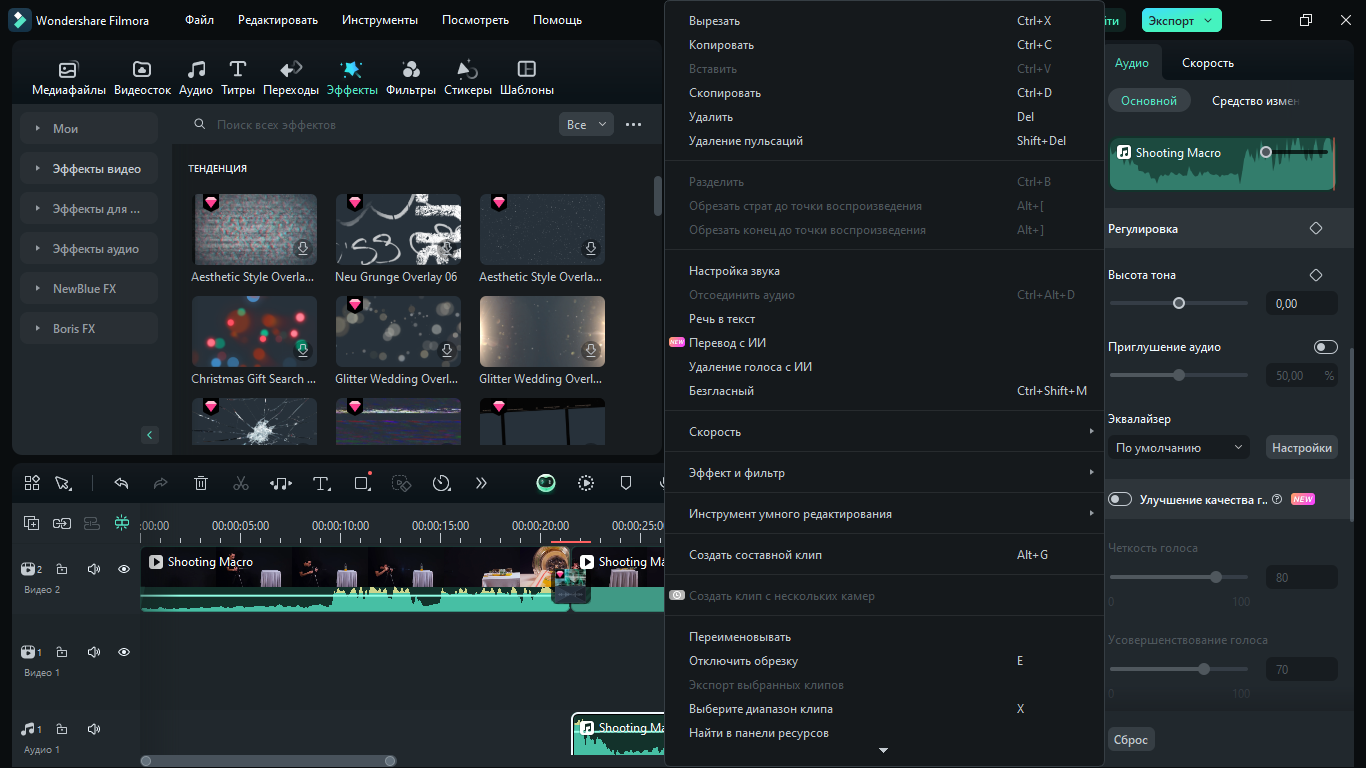Image resolution: width=1366 pixels, height=768 pixels.
Task: Open the Медиафайлы media panel
Action: [68, 78]
